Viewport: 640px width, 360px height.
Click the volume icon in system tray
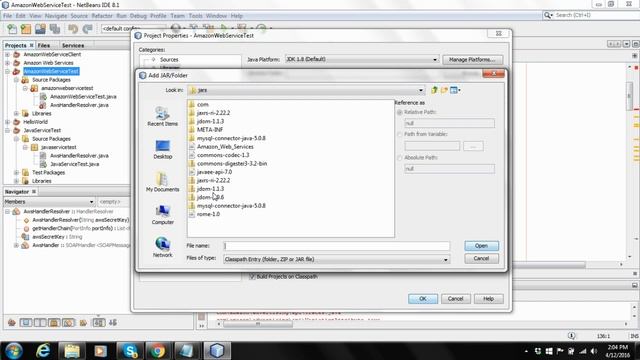[594, 351]
